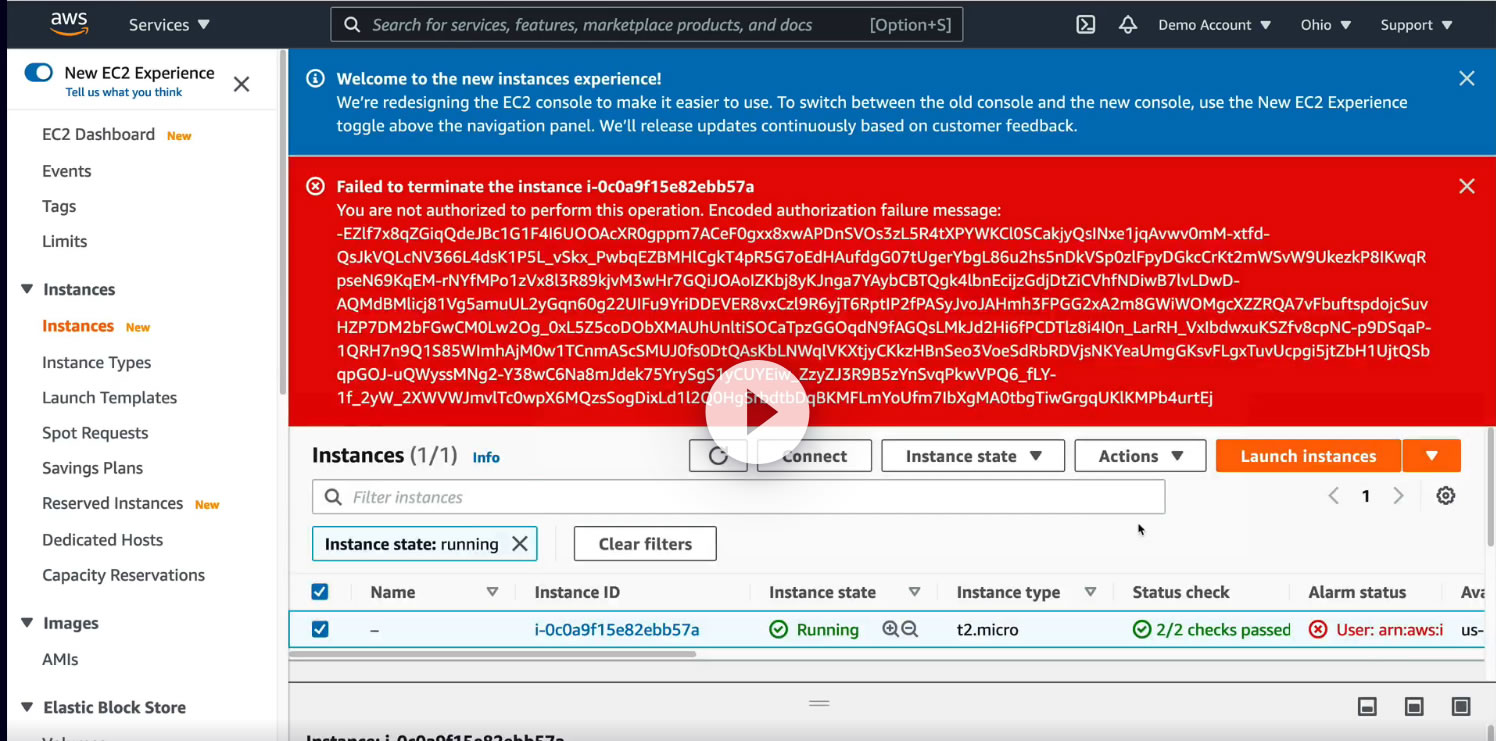Screen dimensions: 1496x741
Task: Click the zoom-in icon beside Running state
Action: coord(890,630)
